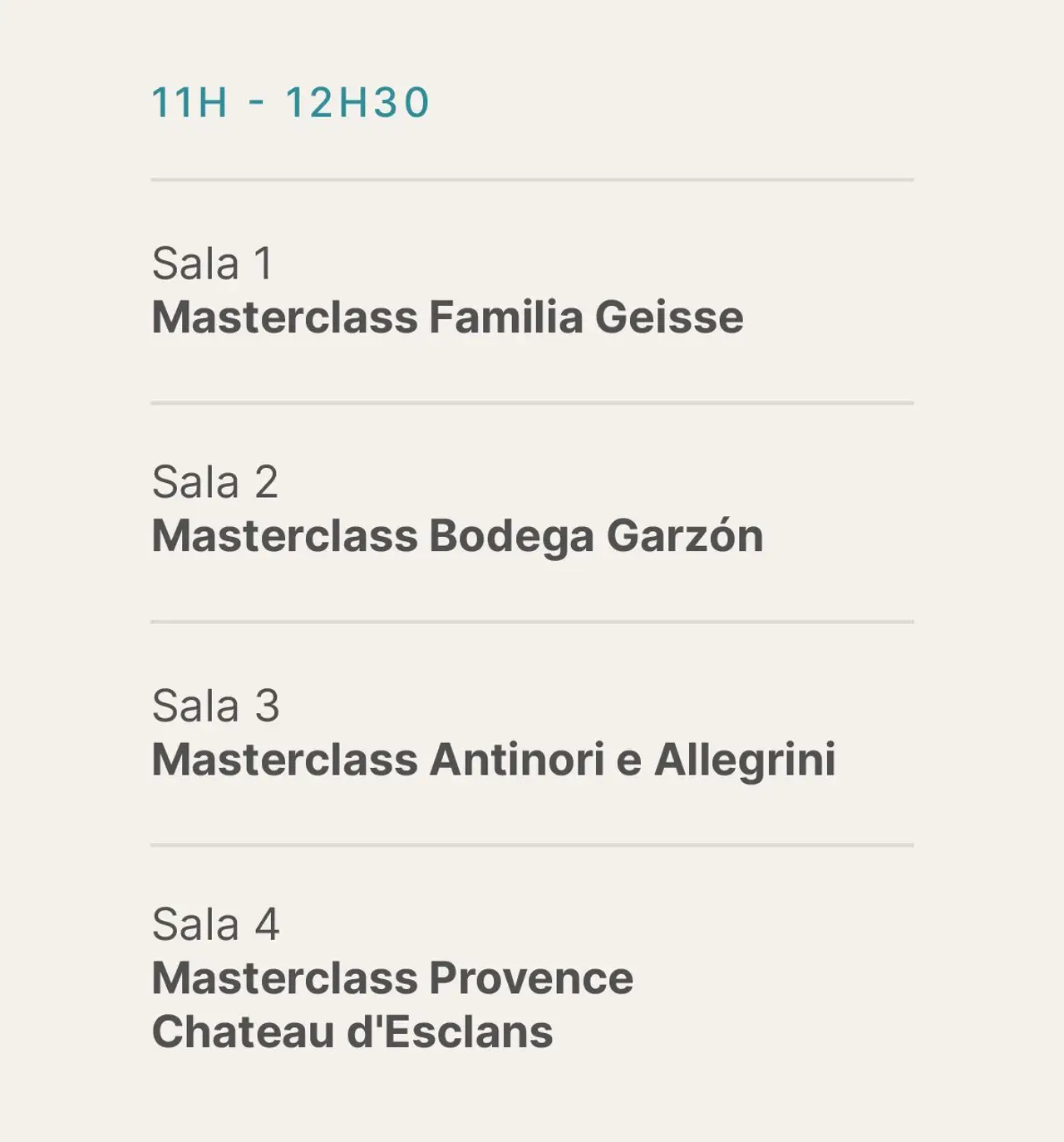Select the Sala 1 room label

[212, 263]
